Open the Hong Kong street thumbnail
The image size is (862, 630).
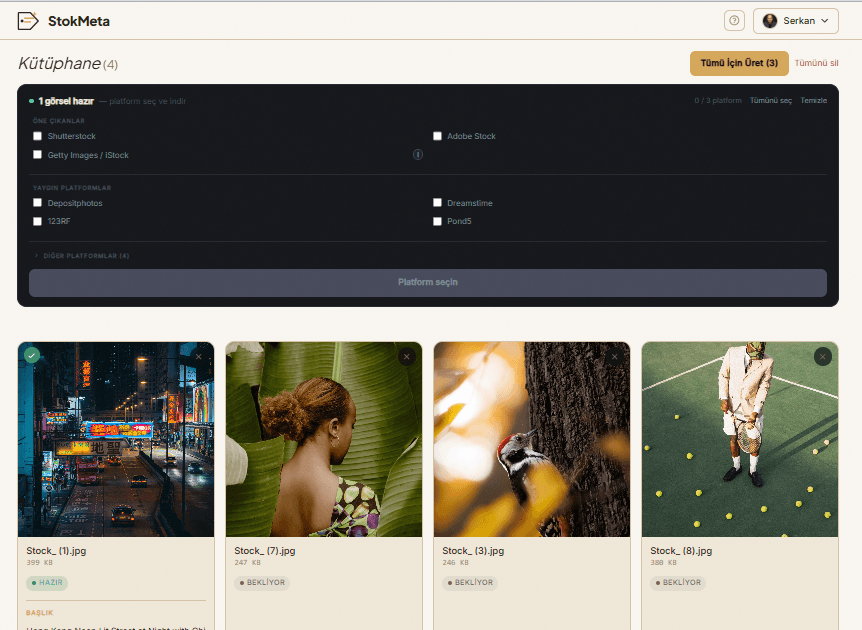point(116,439)
